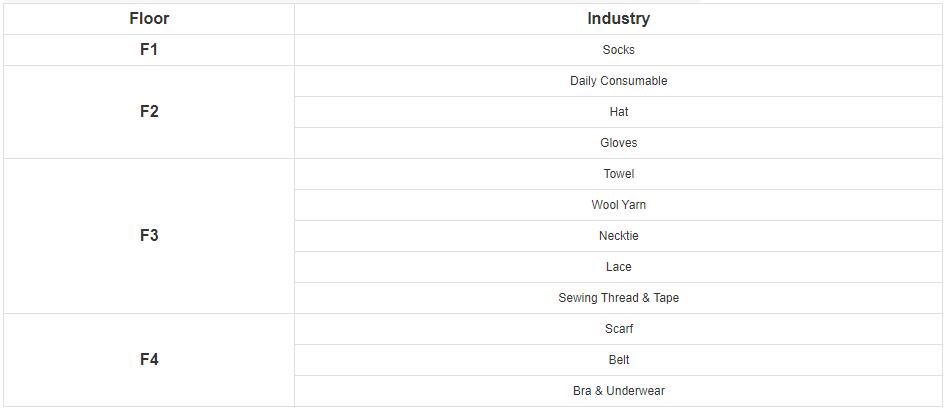The width and height of the screenshot is (946, 411).
Task: Choose the Hat industry row
Action: pos(618,112)
